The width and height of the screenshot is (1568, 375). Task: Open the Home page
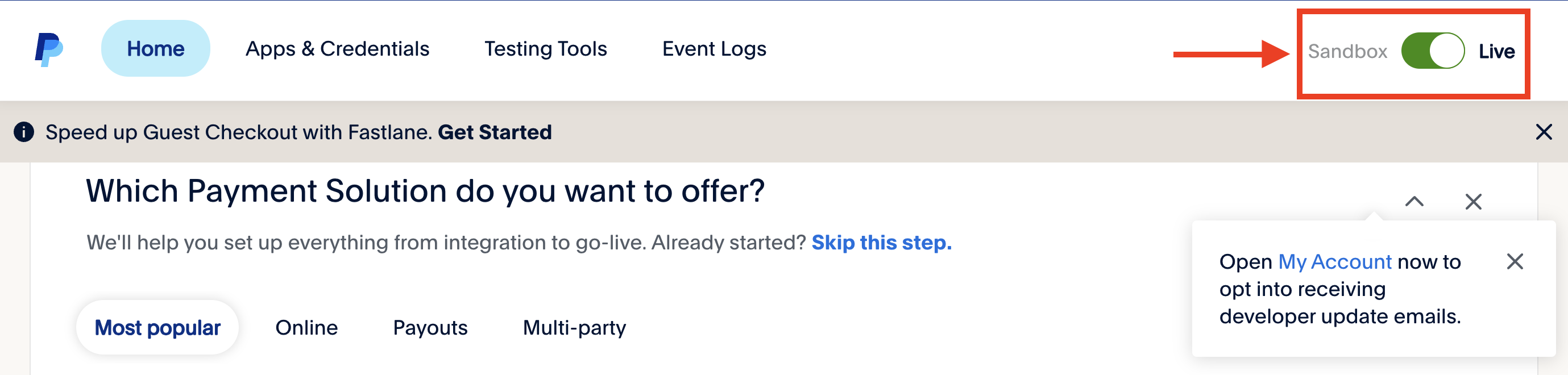point(155,49)
